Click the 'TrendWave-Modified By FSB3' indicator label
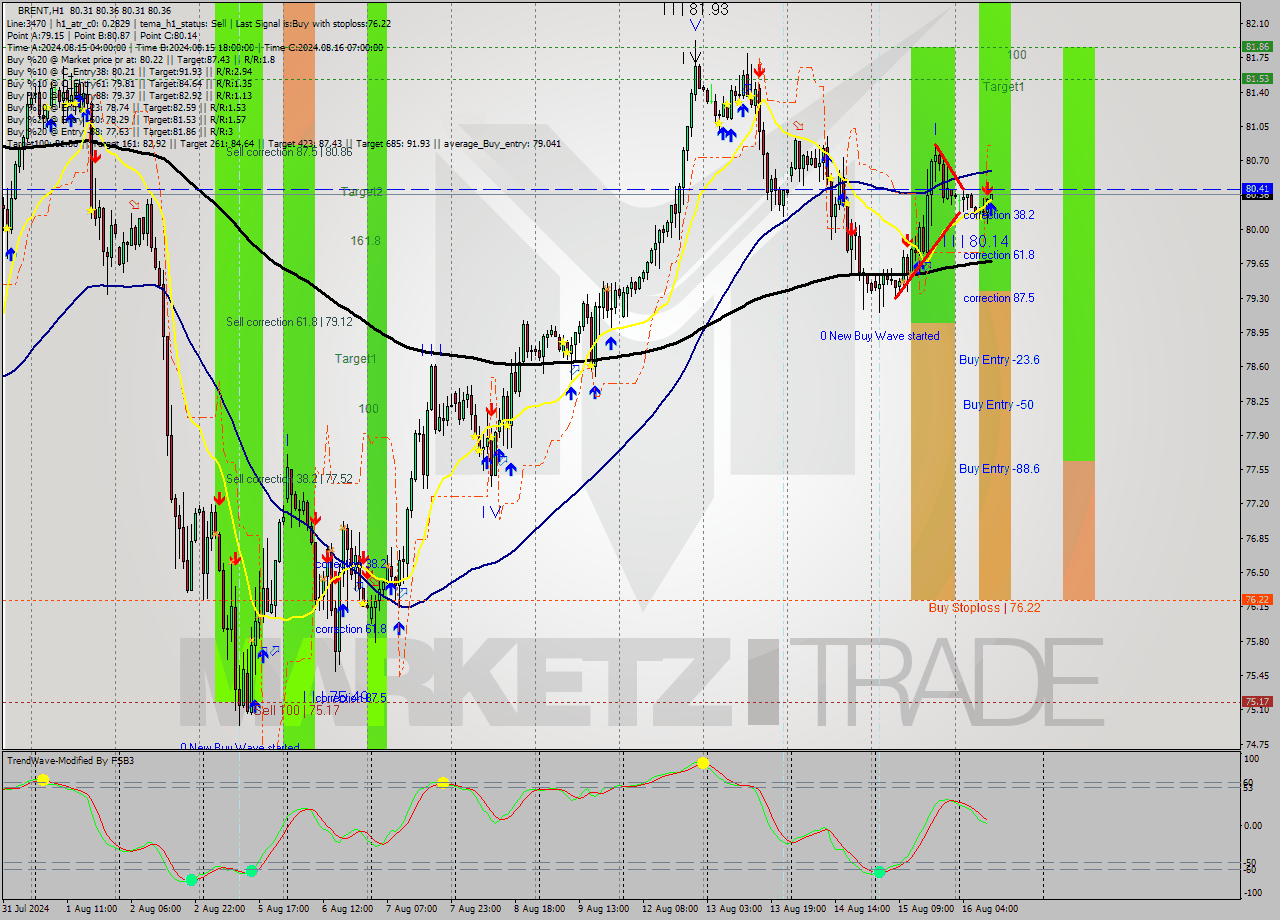This screenshot has height=920, width=1280. coord(71,761)
